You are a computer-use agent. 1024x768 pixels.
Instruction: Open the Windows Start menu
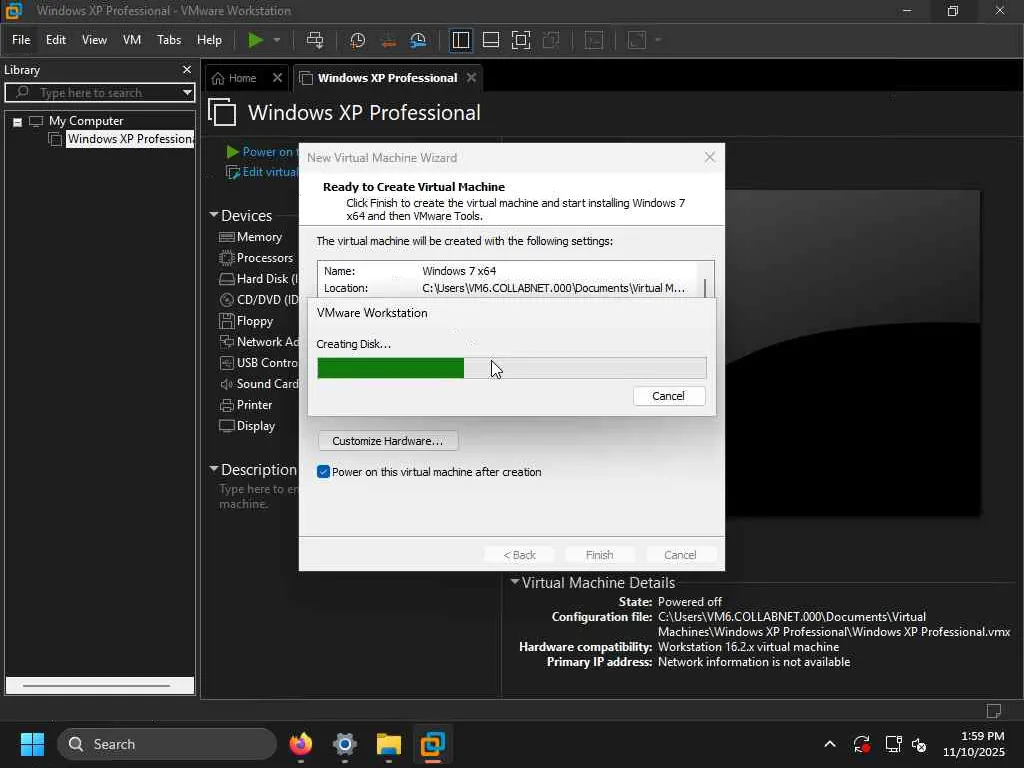[32, 744]
